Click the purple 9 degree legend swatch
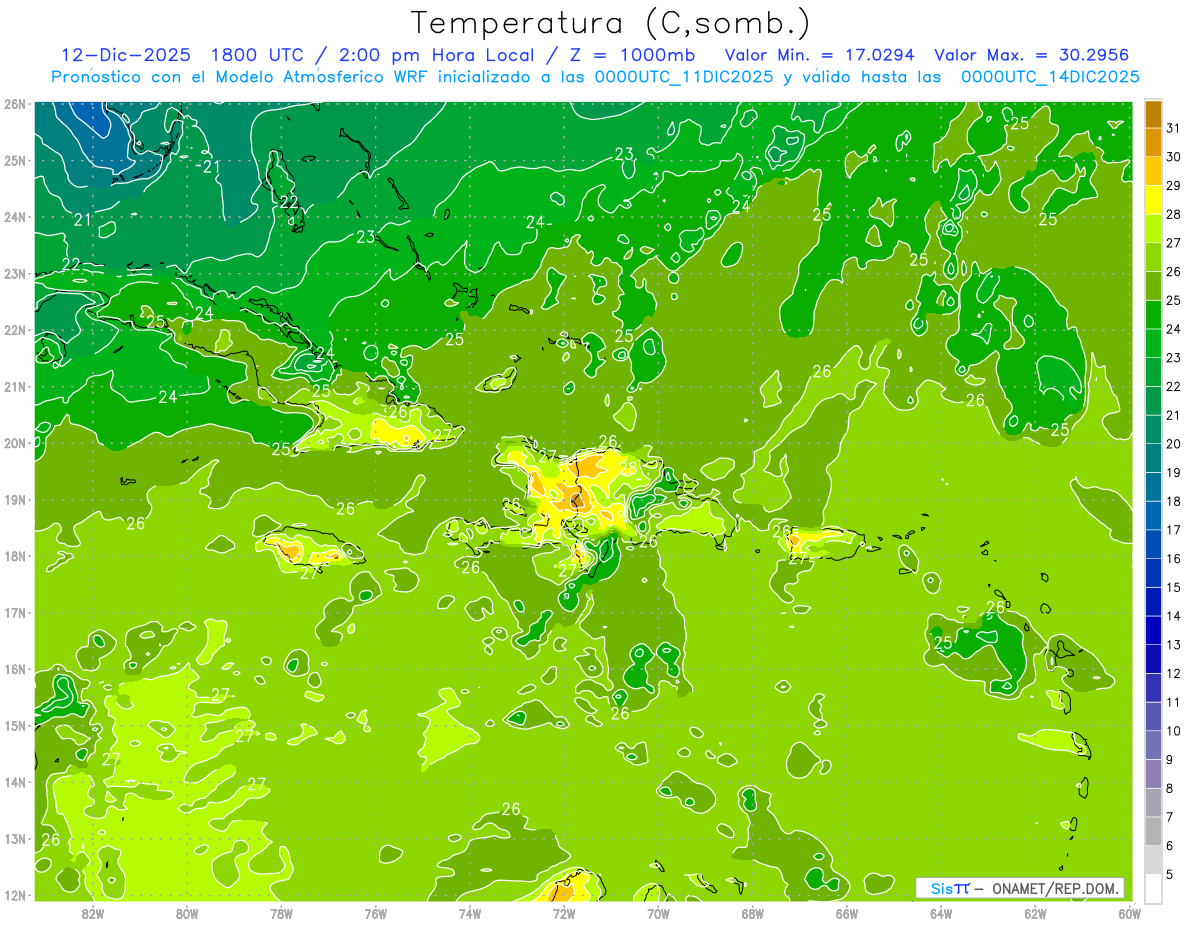 (1153, 774)
